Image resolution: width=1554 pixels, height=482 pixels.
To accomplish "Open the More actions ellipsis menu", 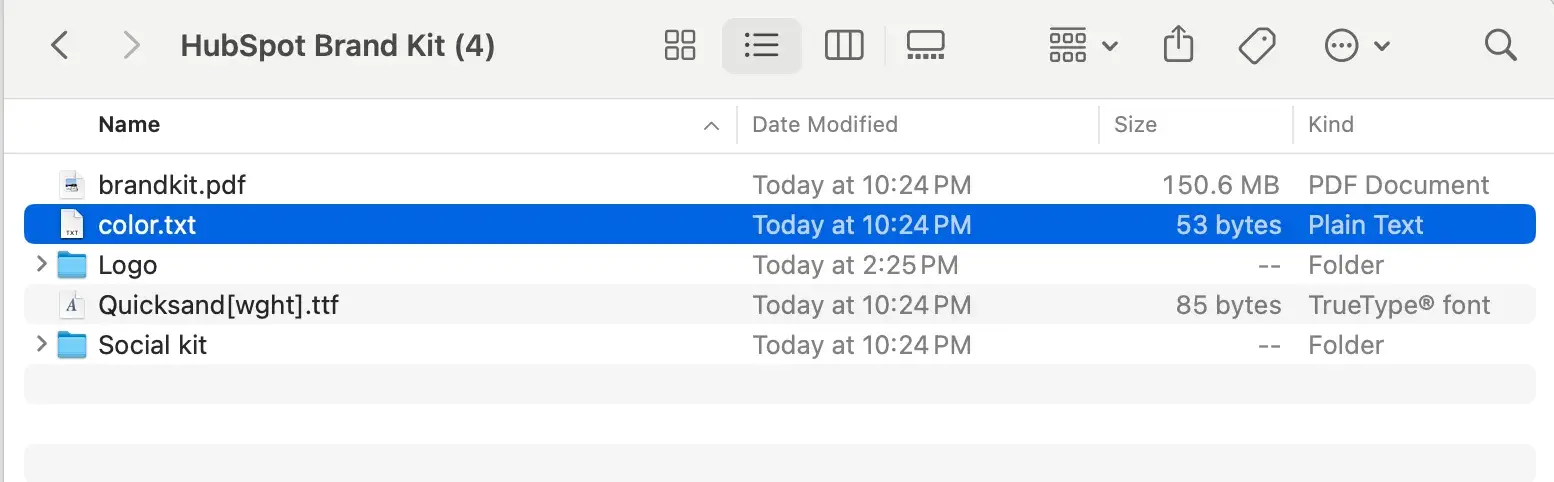I will [1356, 45].
